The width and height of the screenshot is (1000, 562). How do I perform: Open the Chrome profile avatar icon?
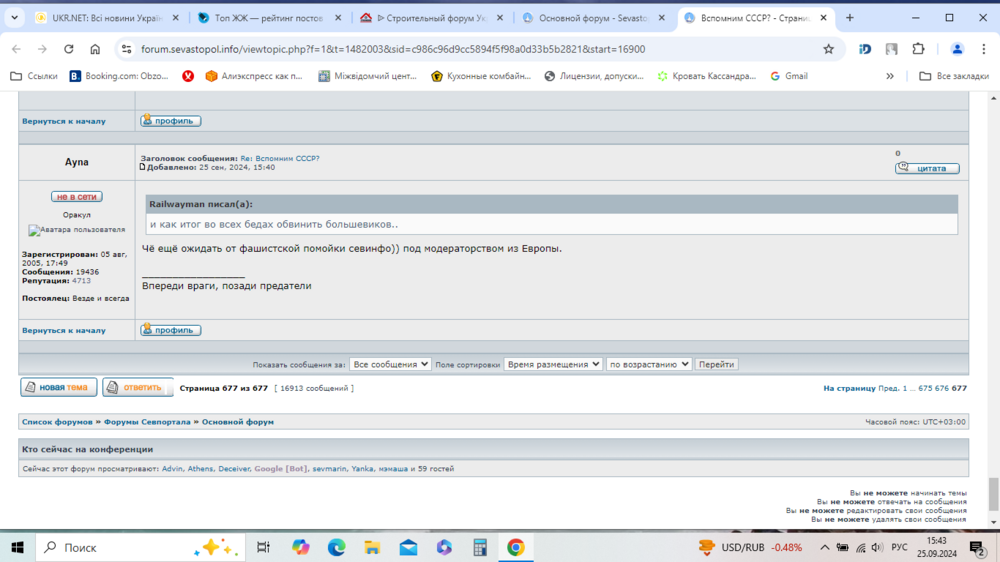[957, 49]
